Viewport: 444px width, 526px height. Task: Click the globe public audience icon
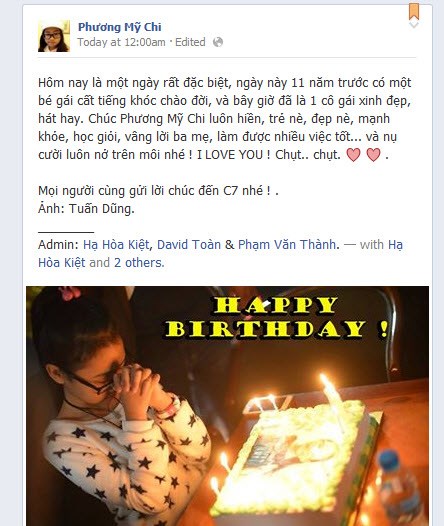tap(218, 42)
